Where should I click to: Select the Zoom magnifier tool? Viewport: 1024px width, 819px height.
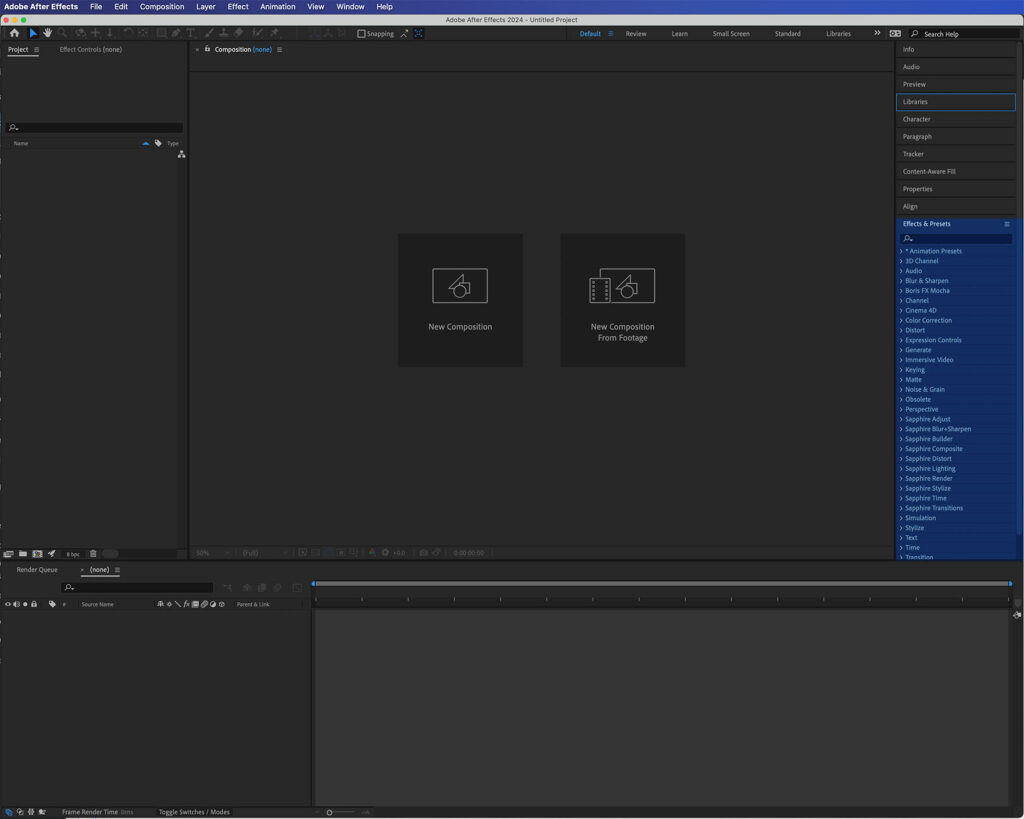(x=63, y=33)
